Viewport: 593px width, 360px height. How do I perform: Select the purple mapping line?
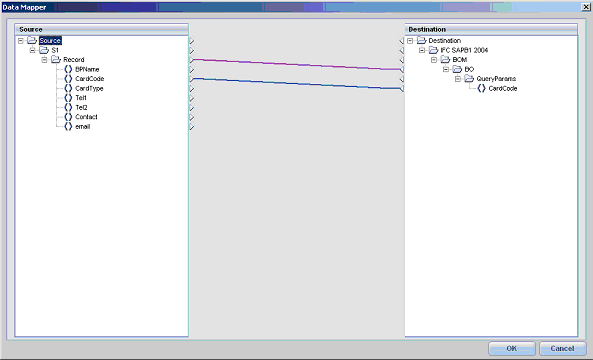click(x=297, y=64)
